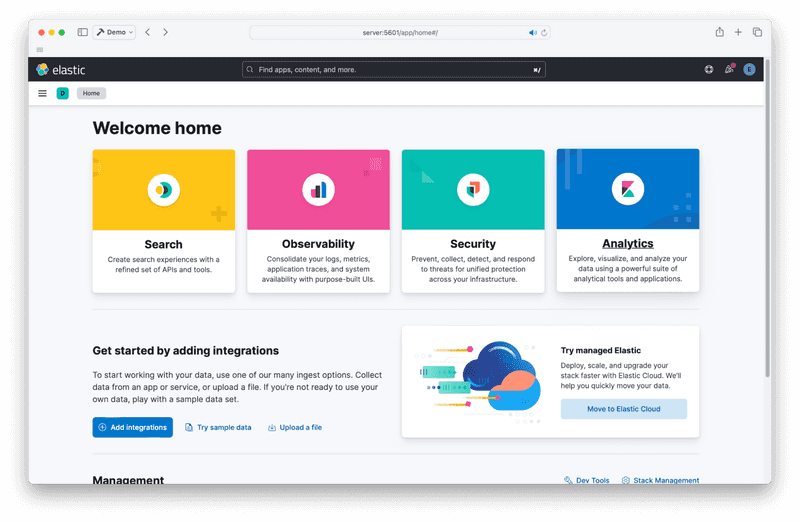The width and height of the screenshot is (800, 522).
Task: Click the Upload a file link
Action: point(295,427)
